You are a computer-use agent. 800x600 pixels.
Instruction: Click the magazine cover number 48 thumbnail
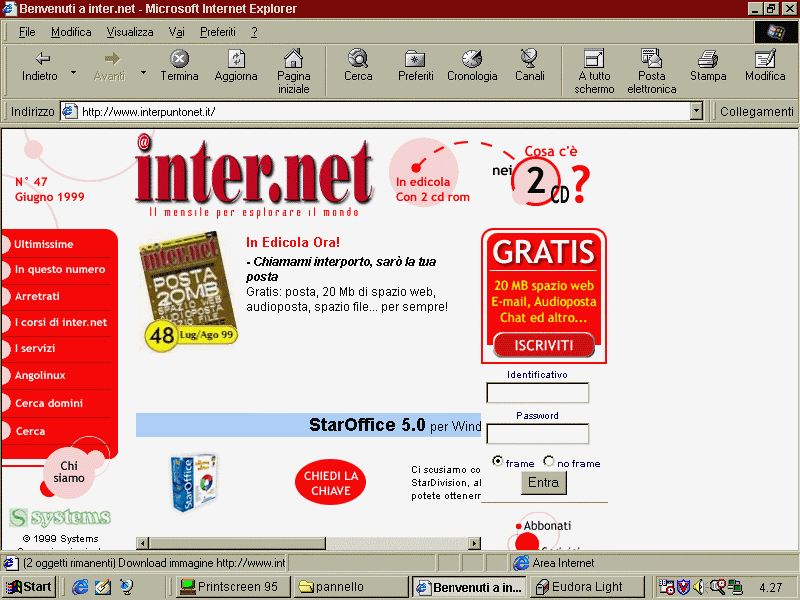coord(189,292)
